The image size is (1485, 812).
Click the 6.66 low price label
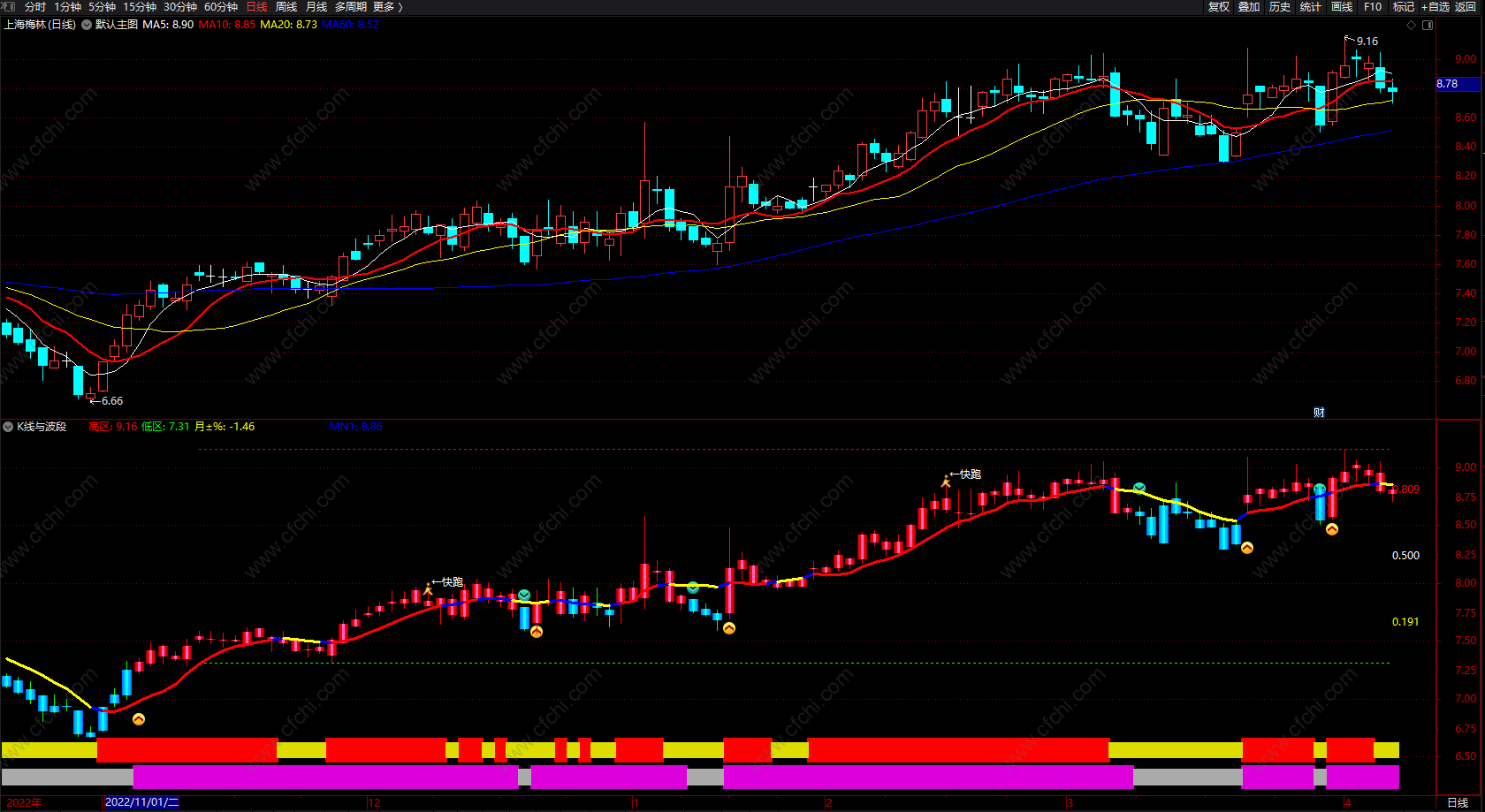tap(111, 401)
